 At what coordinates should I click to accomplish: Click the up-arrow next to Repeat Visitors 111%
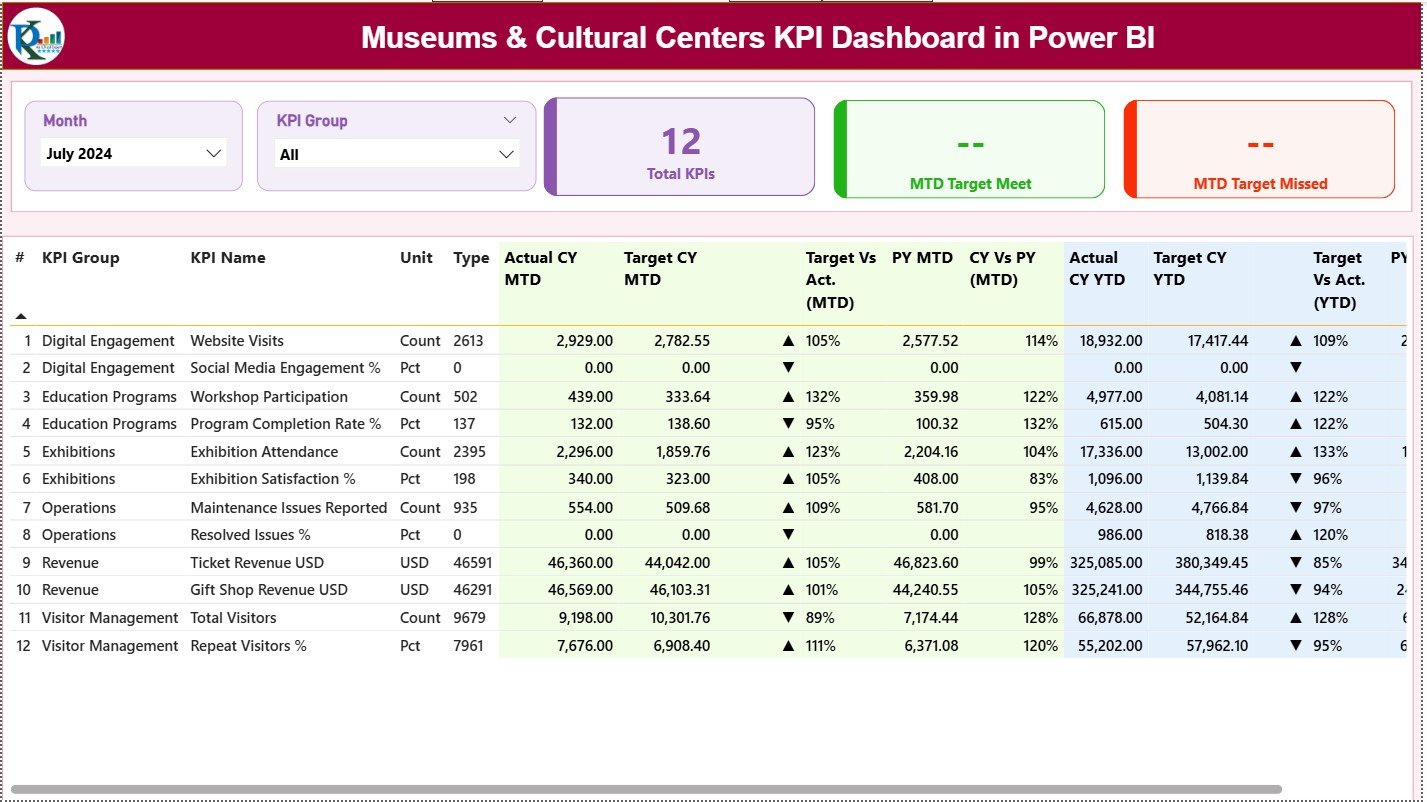(789, 645)
